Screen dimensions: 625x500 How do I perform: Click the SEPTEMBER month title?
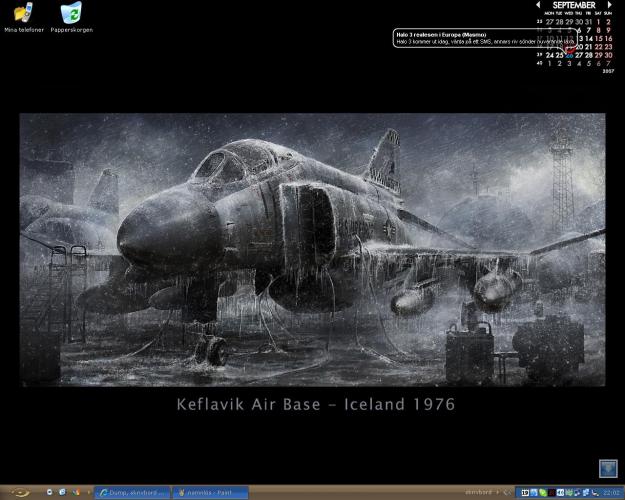[574, 5]
